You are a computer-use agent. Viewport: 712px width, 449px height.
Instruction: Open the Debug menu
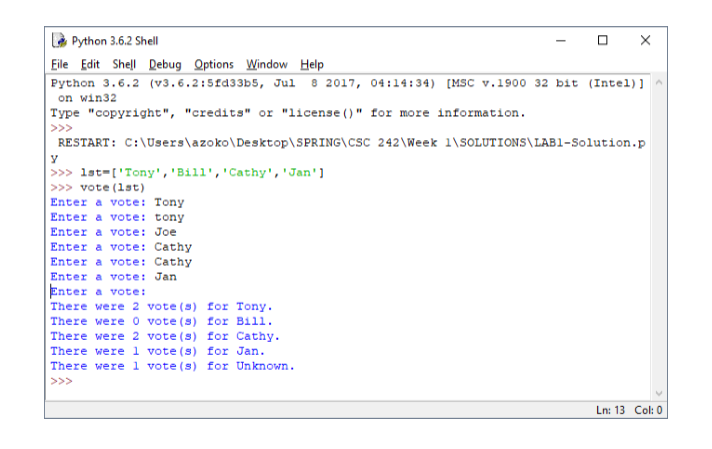tap(165, 64)
